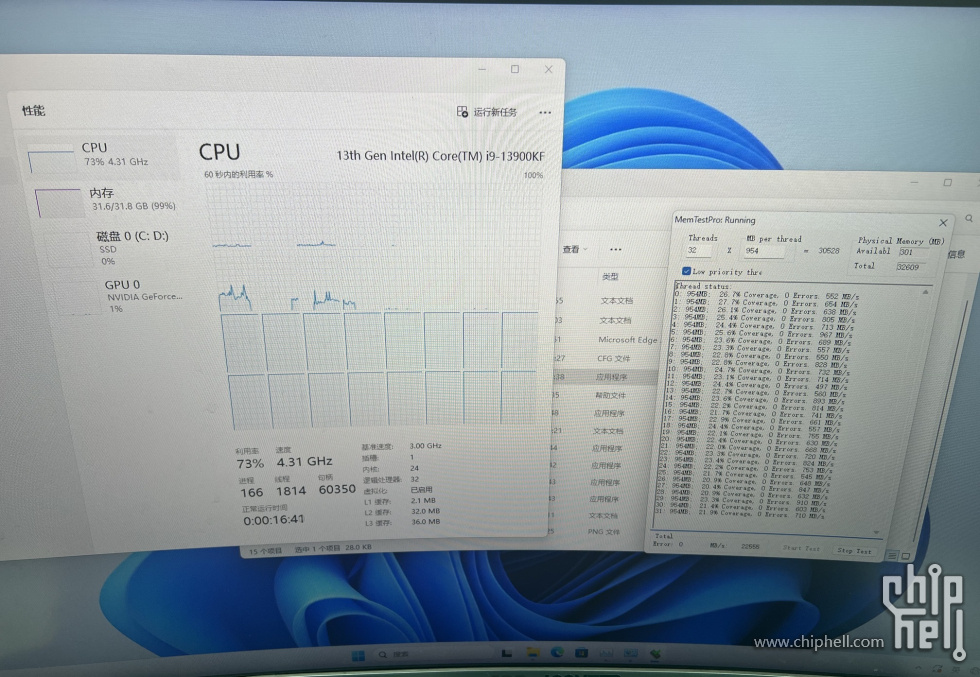Click the 性能 page heading in Task Manager
The height and width of the screenshot is (677, 980).
[x=34, y=111]
